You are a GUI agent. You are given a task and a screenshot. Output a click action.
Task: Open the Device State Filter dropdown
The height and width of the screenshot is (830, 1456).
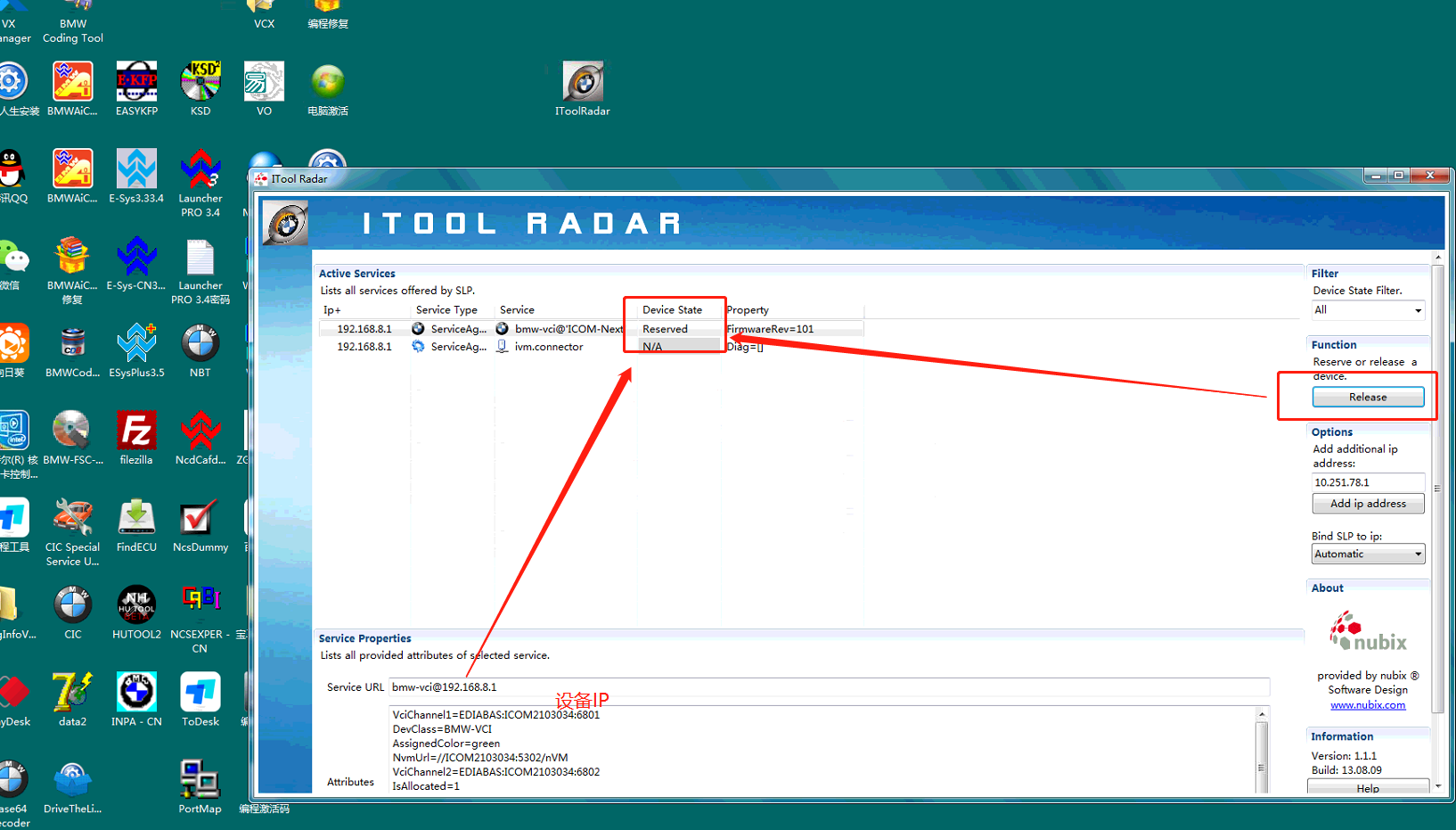click(x=1368, y=310)
